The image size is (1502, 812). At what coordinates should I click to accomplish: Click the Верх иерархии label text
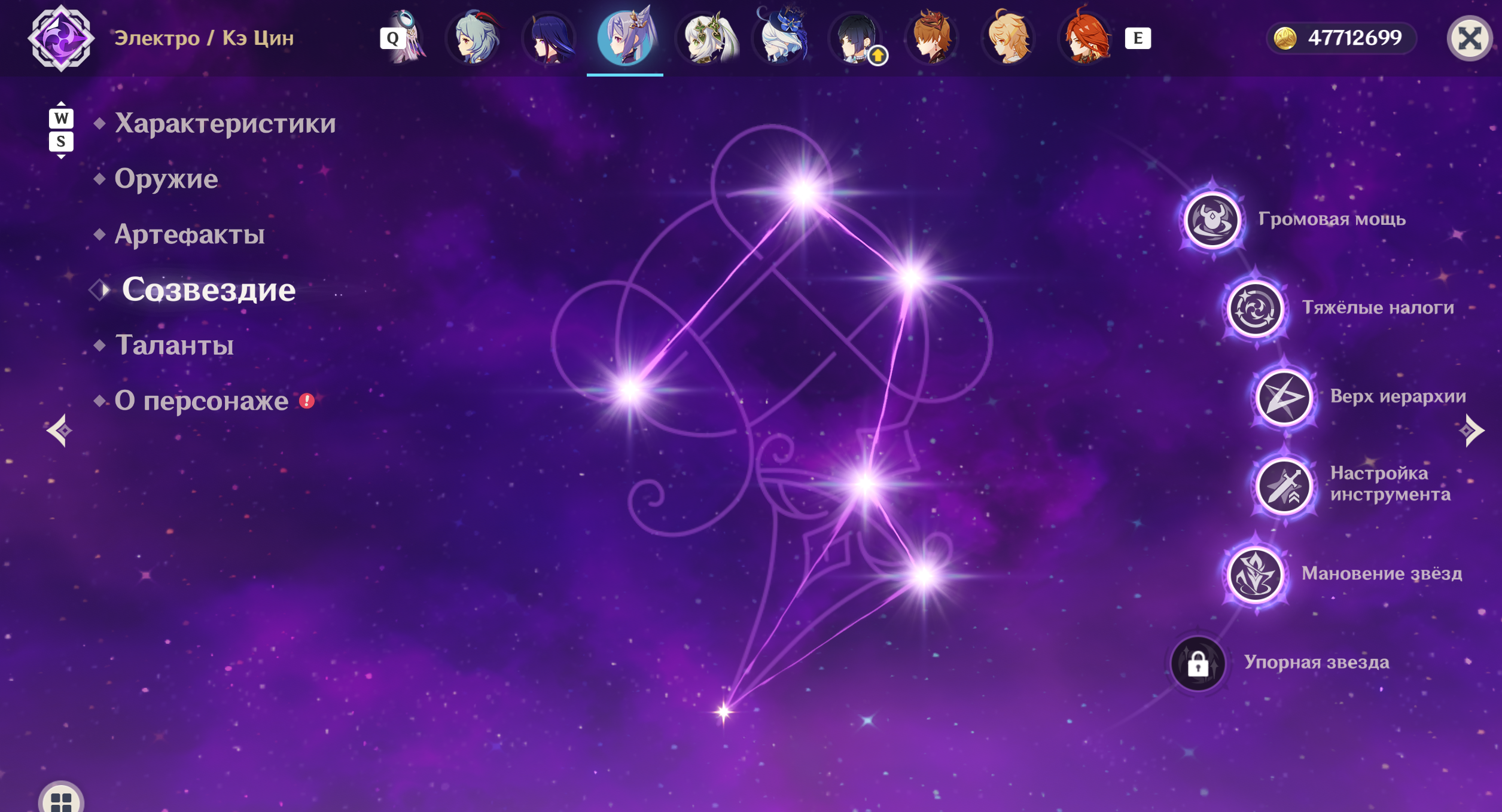click(x=1398, y=396)
